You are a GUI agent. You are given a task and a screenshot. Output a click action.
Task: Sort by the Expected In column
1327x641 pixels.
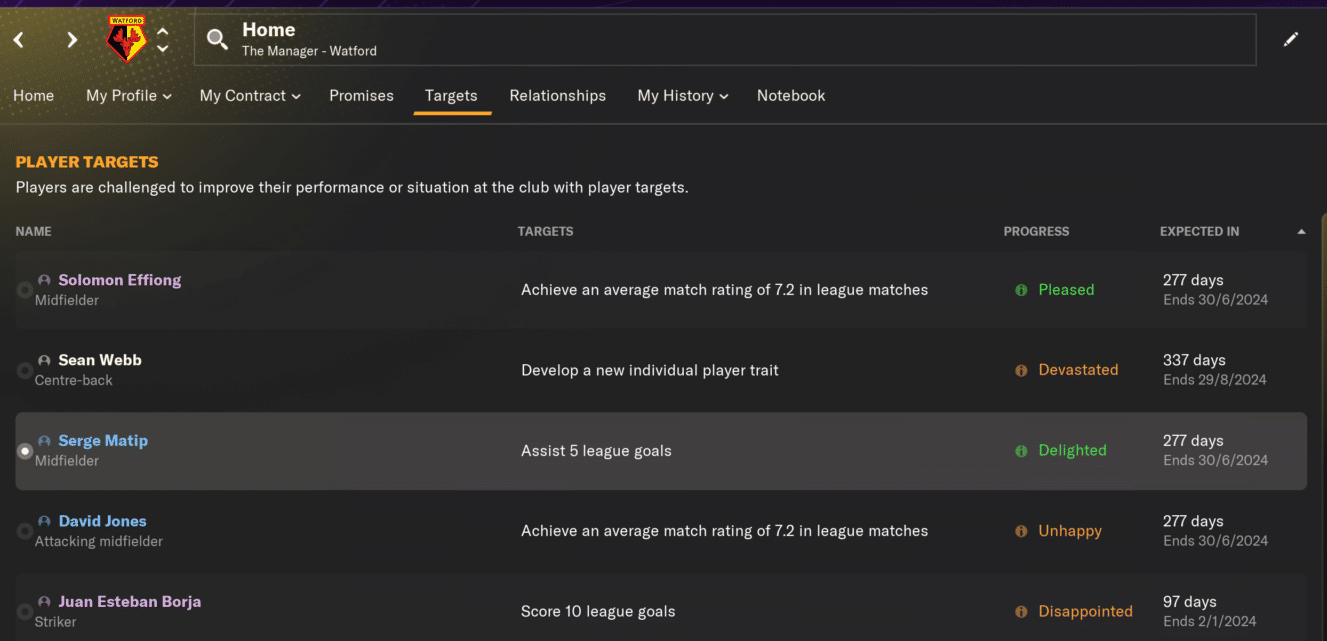1199,231
